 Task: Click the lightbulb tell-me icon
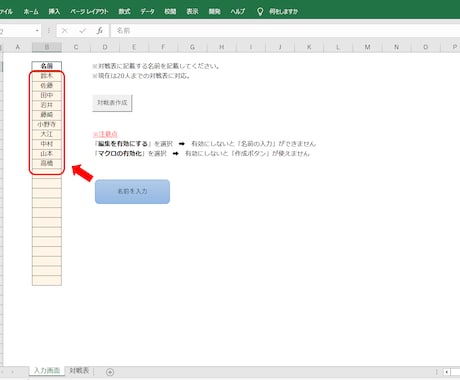pos(260,12)
